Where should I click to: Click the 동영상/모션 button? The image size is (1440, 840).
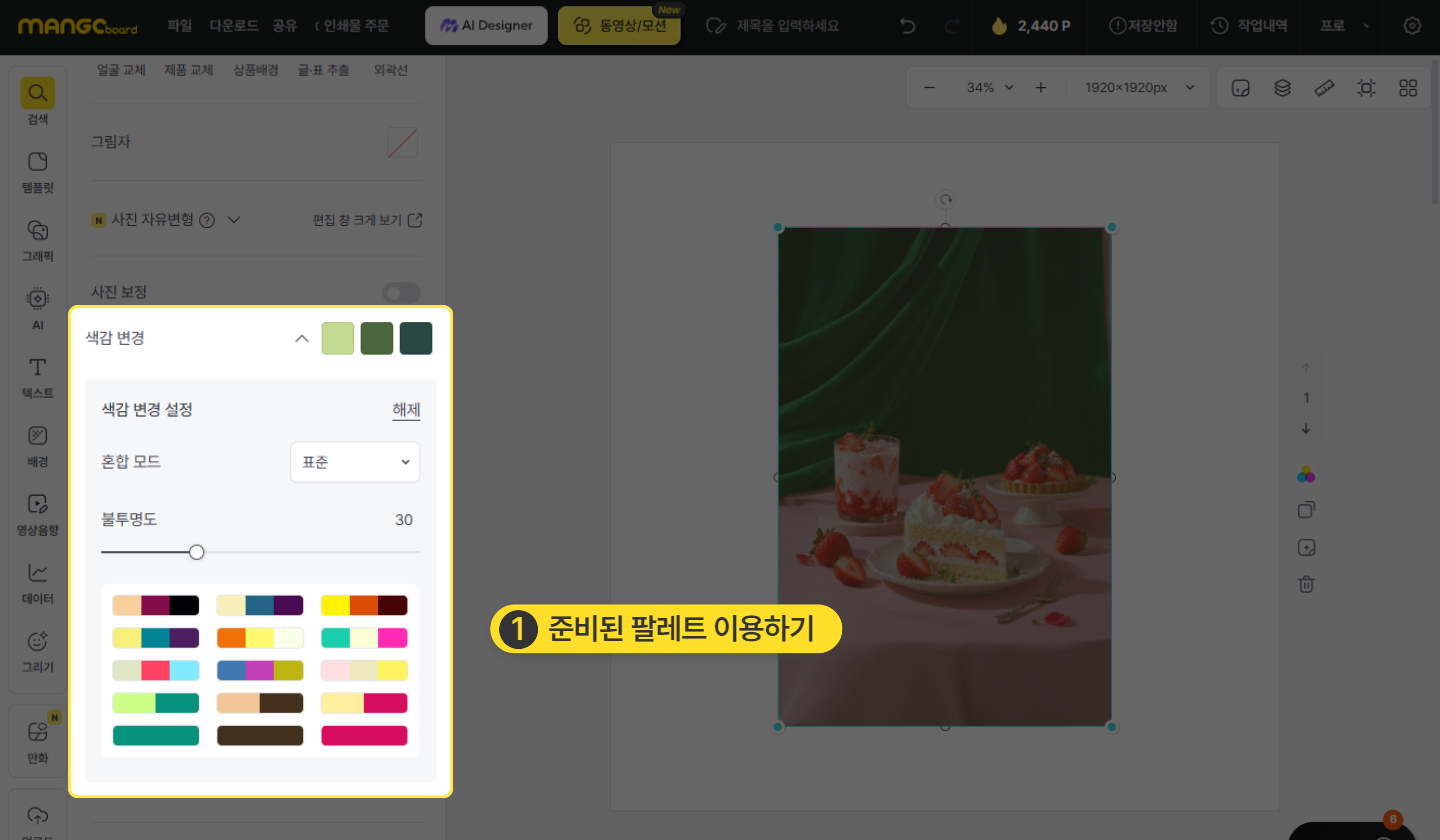tap(619, 26)
